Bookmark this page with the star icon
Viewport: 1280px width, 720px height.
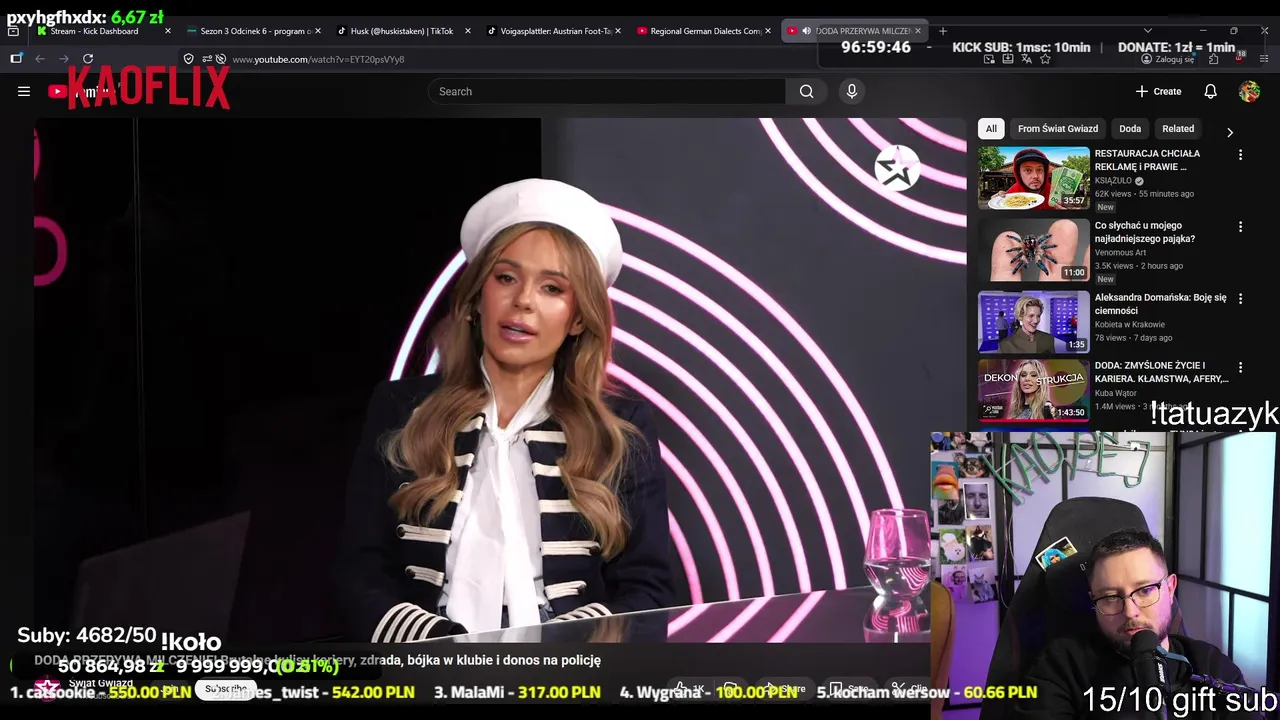1045,59
